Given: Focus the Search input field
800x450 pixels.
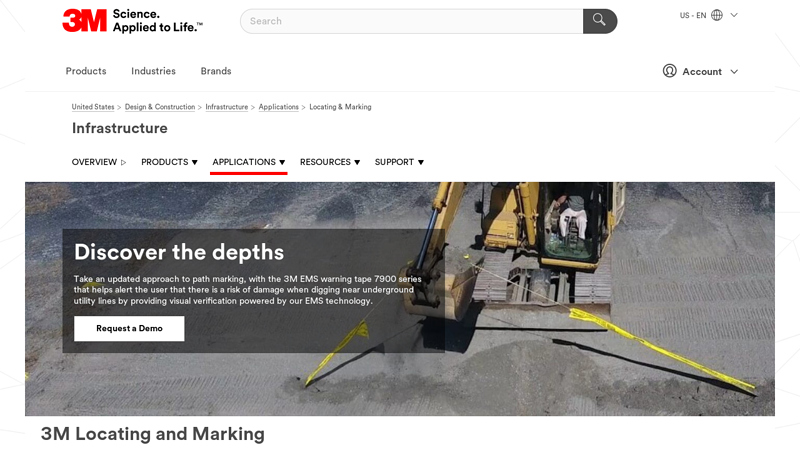Looking at the screenshot, I should pos(412,21).
